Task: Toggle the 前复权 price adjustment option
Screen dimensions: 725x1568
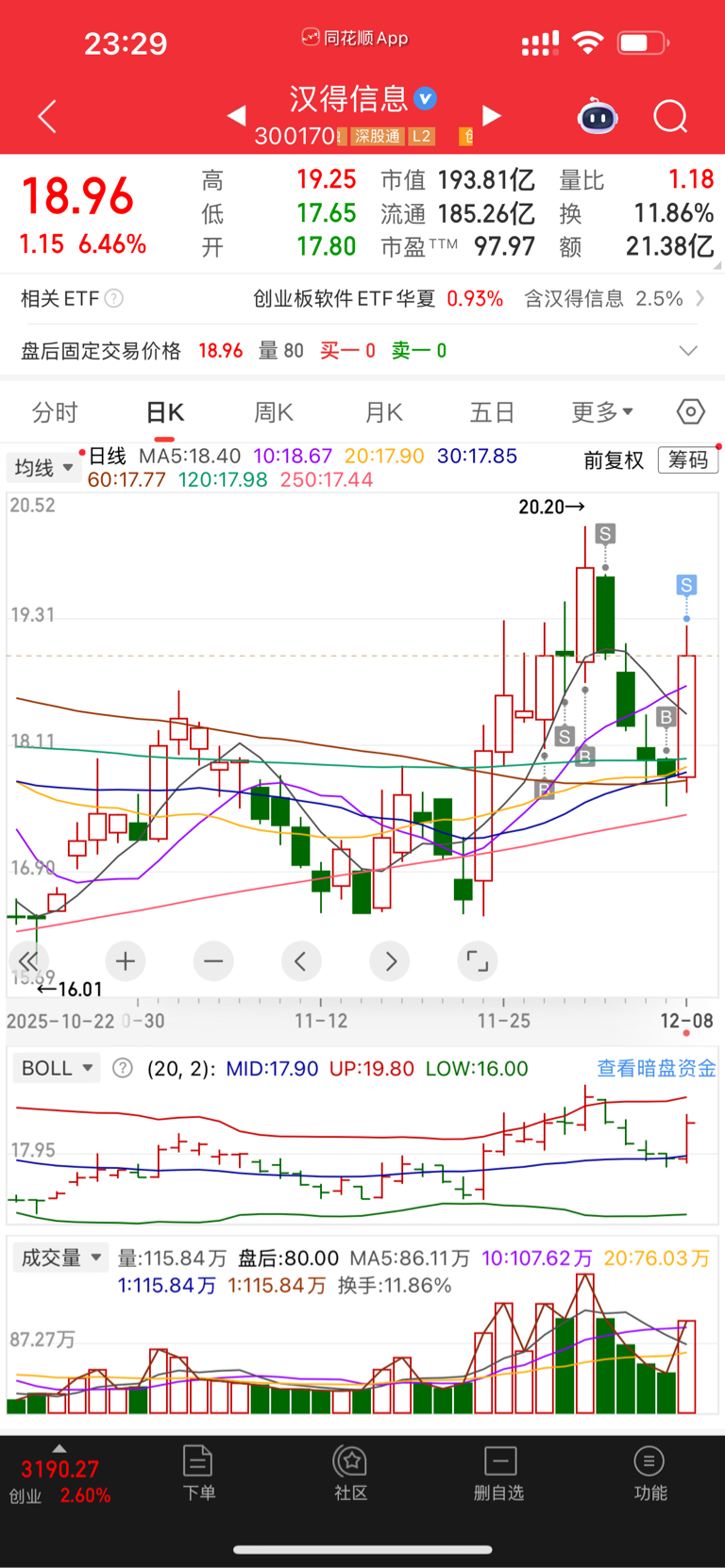Action: click(x=614, y=460)
